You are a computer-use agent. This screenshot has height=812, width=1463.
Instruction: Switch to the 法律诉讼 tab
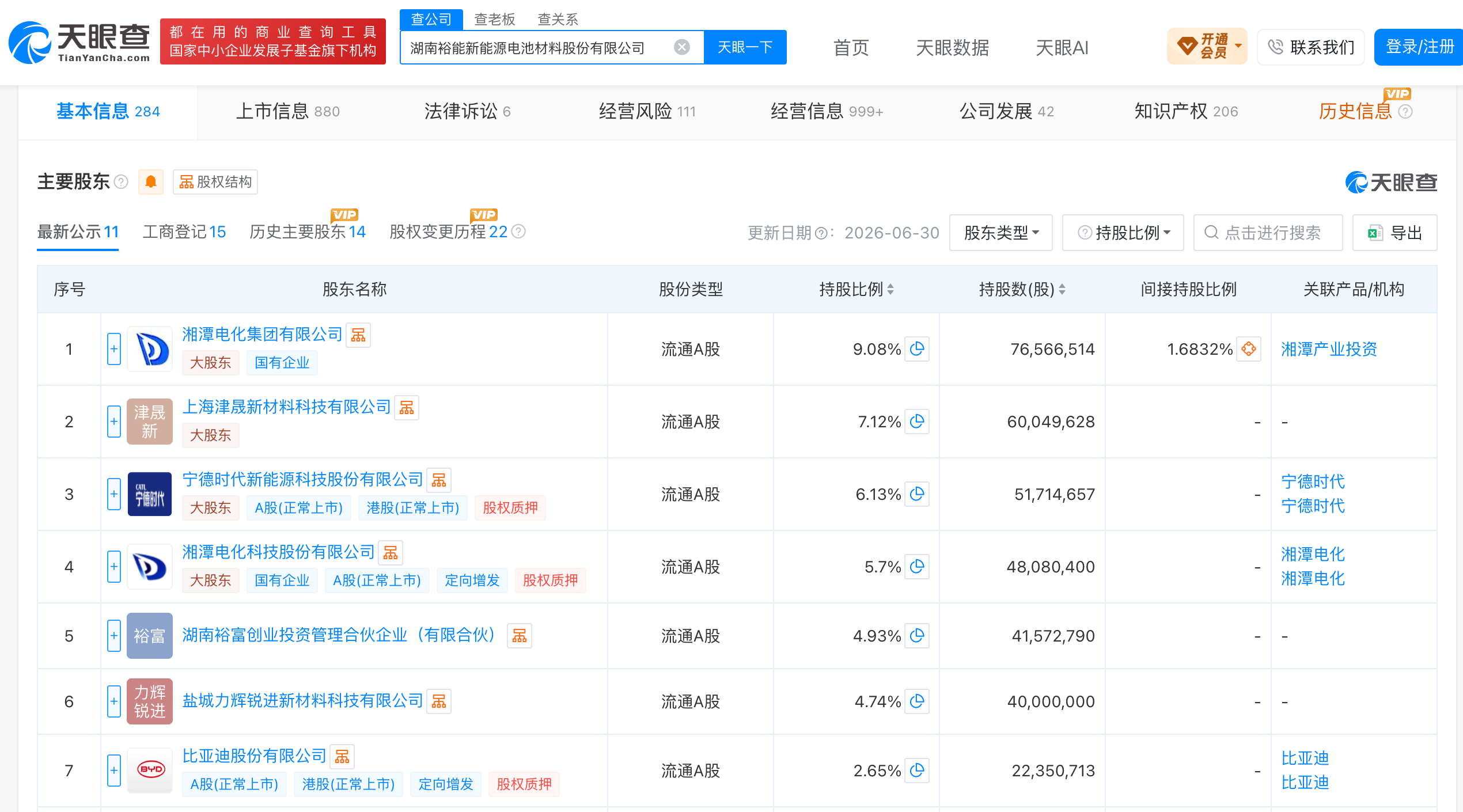pyautogui.click(x=467, y=111)
